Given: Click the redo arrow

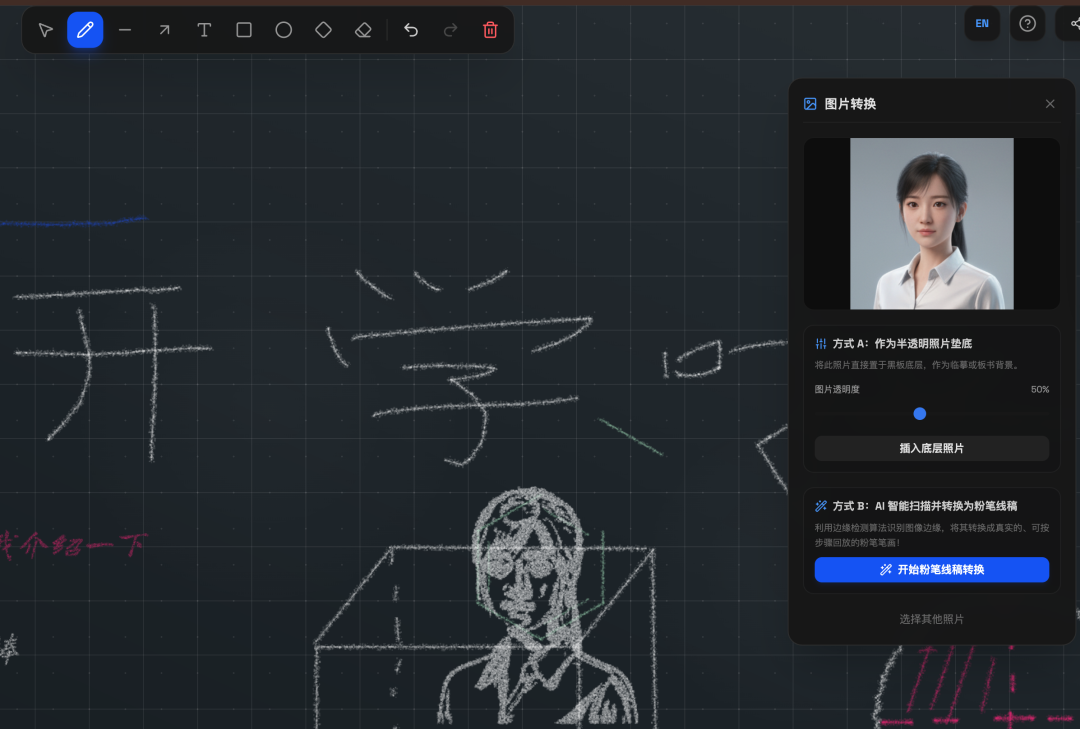Looking at the screenshot, I should click(450, 30).
